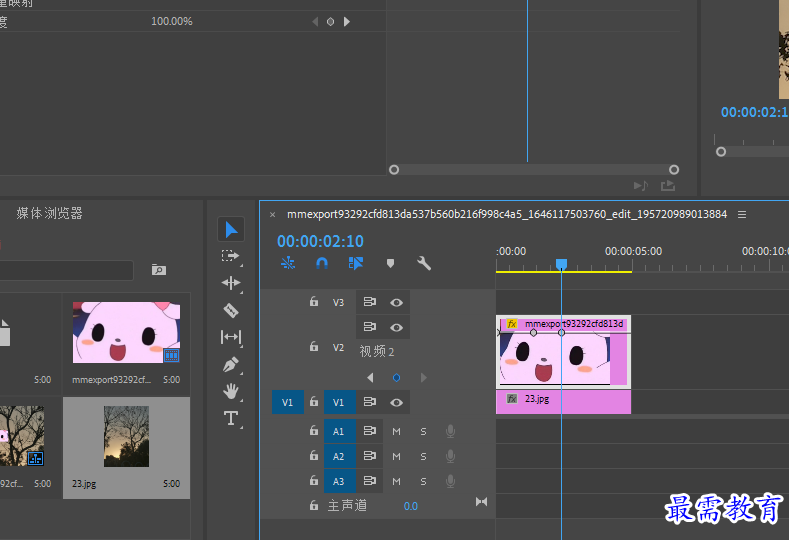Open the sequence panel menu icon
Viewport: 789px width, 540px height.
(742, 214)
